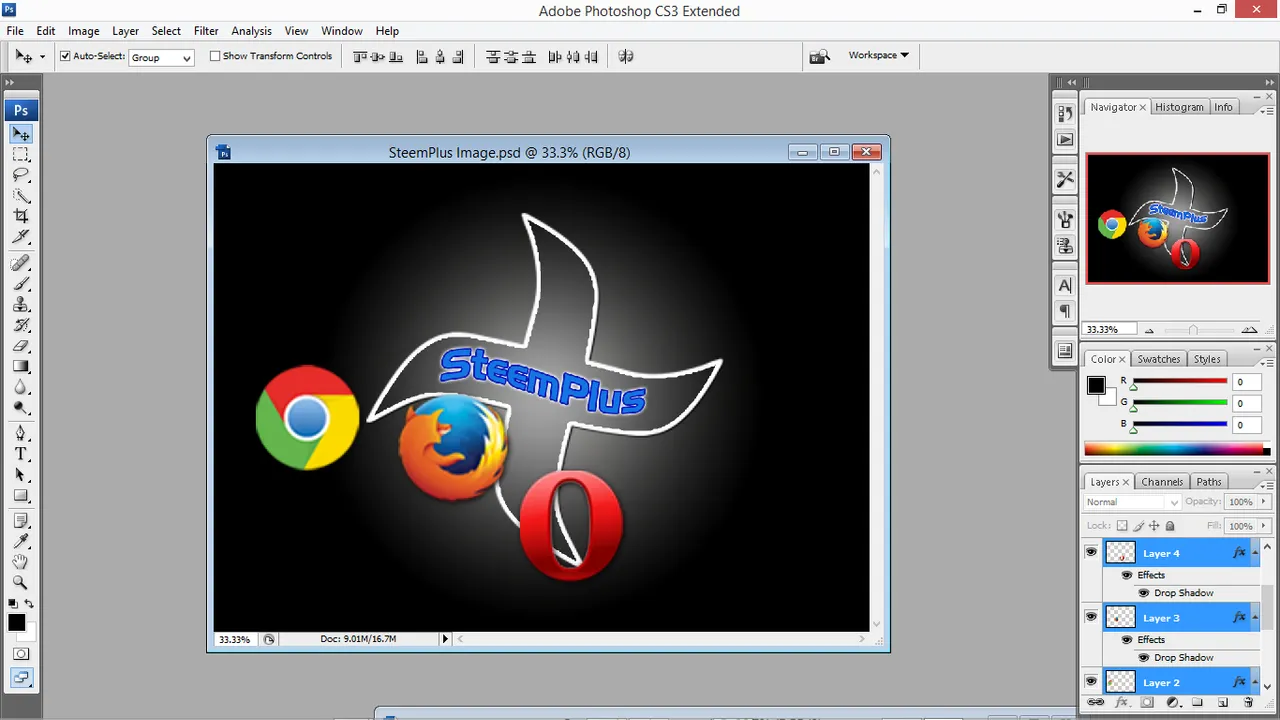Hide Layer 2 with its eye icon

(x=1091, y=681)
